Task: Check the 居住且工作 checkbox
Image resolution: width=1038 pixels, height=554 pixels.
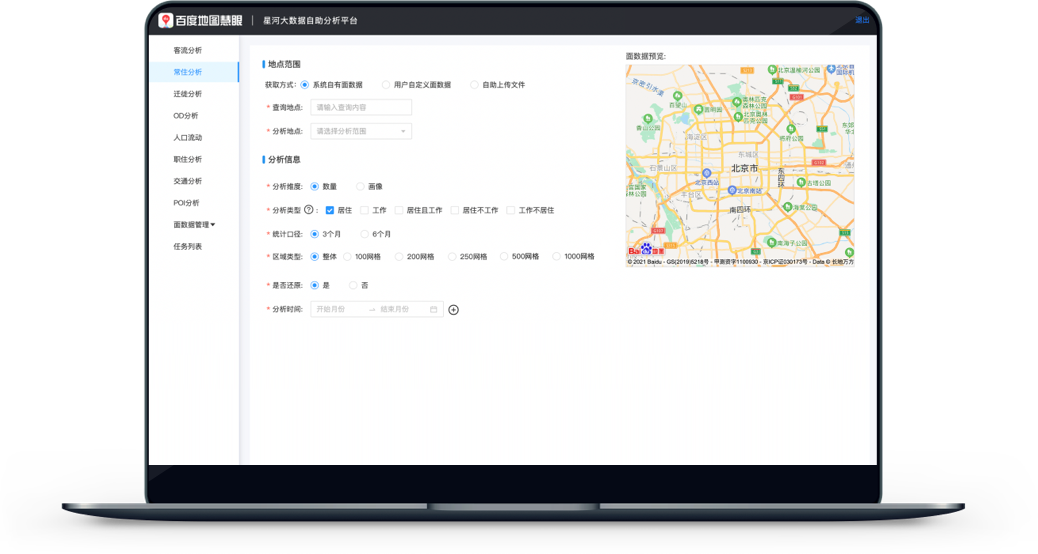Action: coord(399,210)
